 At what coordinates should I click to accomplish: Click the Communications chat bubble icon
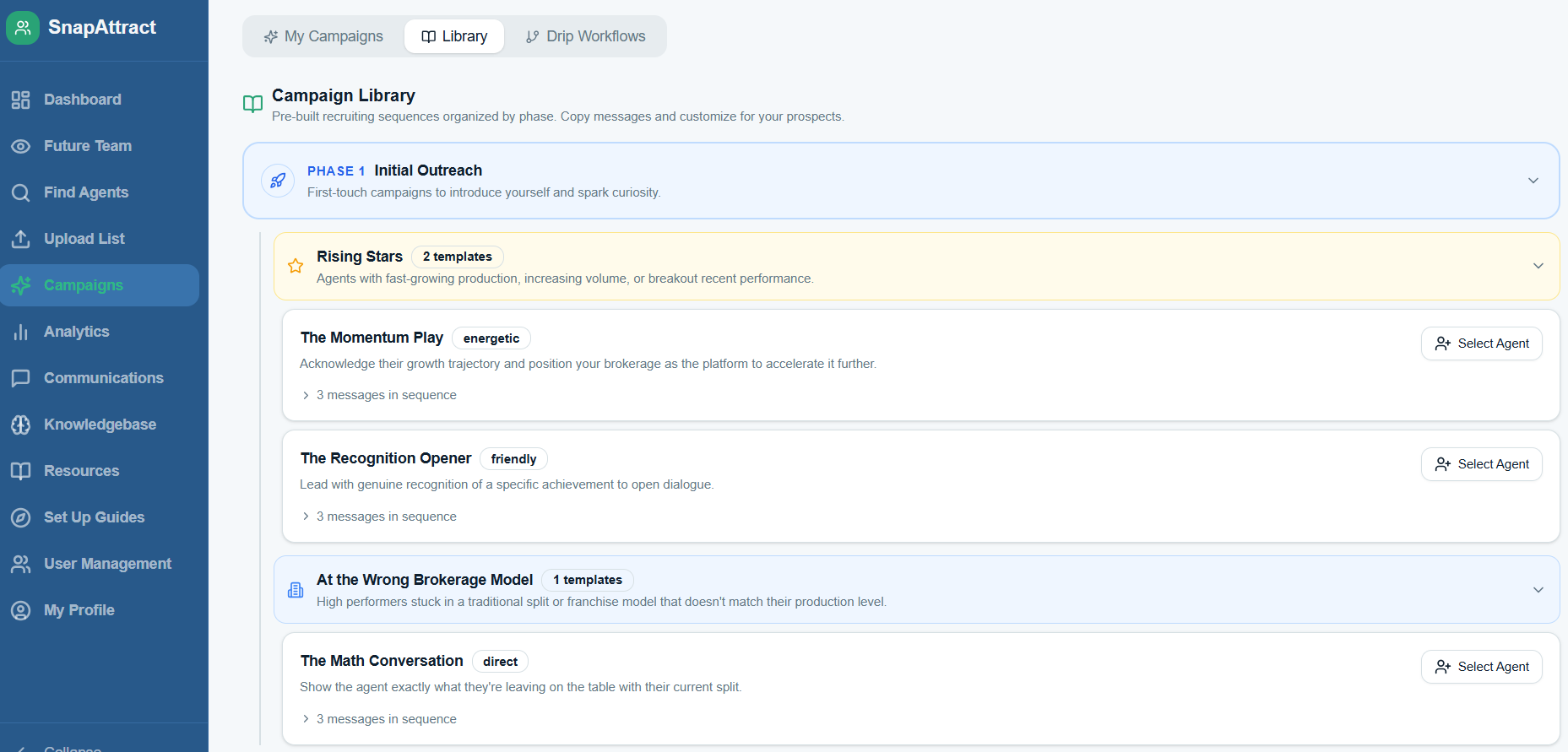21,378
